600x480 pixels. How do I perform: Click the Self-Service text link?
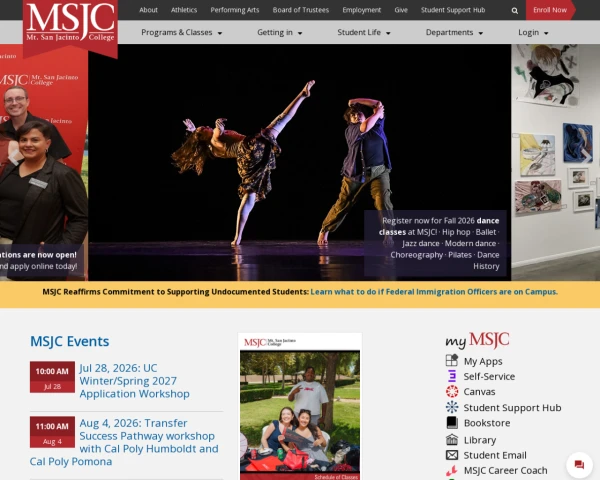click(x=489, y=376)
